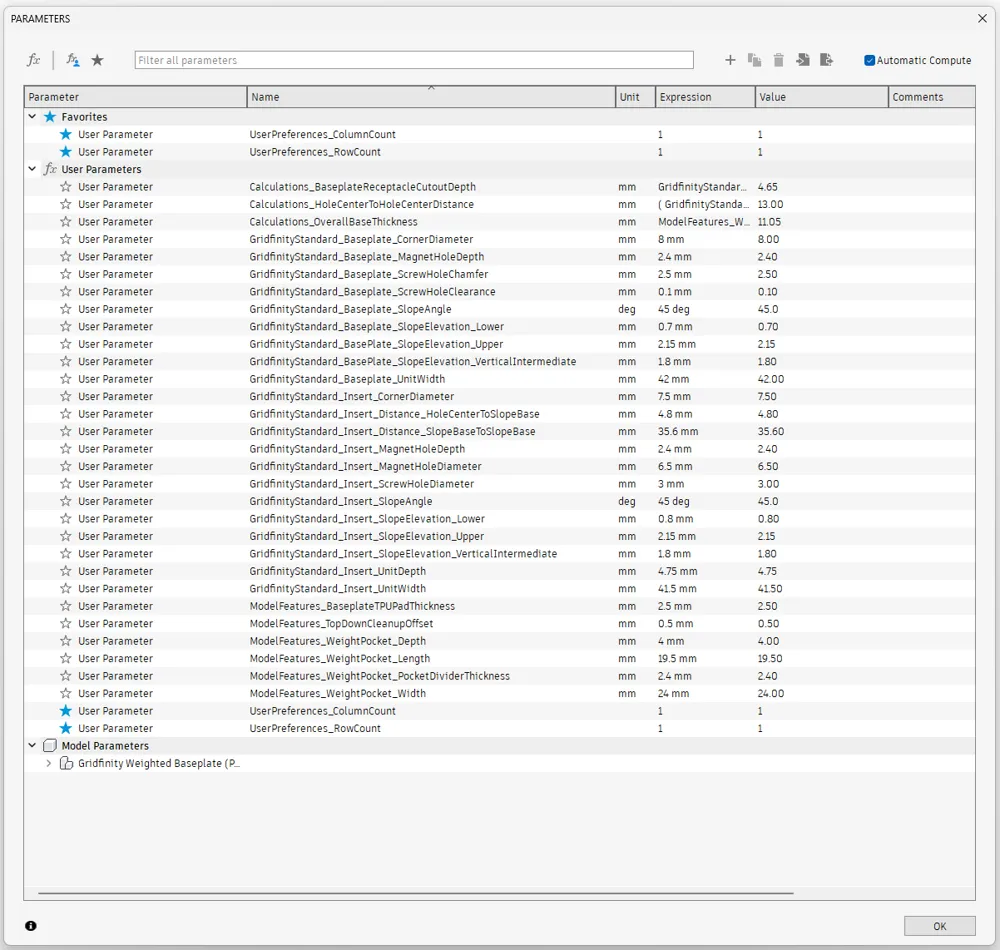1000x950 pixels.
Task: Sort by Name column header
Action: pos(430,97)
